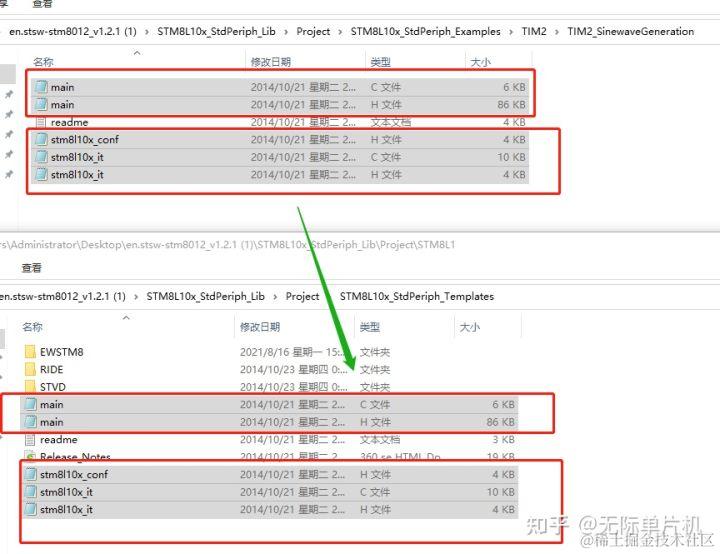Viewport: 720px width, 554px height.
Task: Go to STM8L10x_StdPeriph_Examples breadcrumb
Action: (425, 31)
